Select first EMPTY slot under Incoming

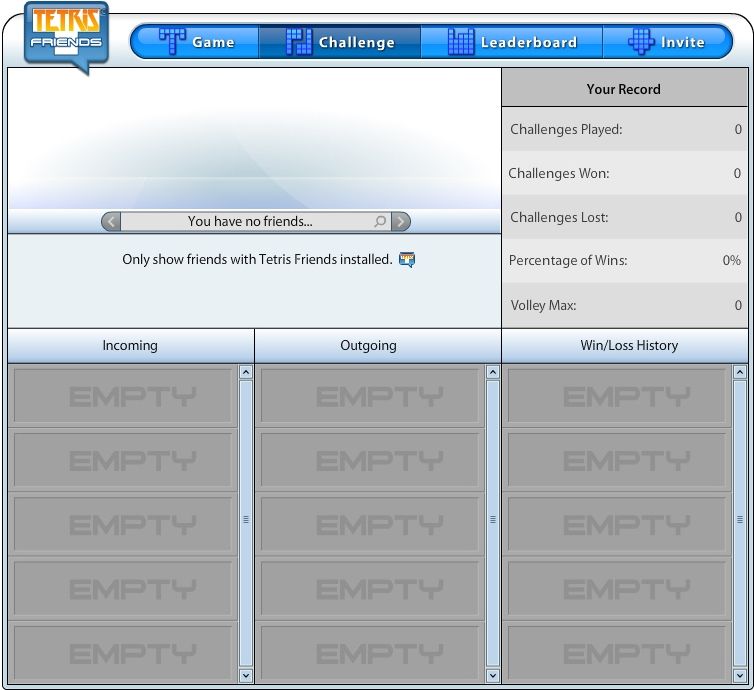click(123, 396)
